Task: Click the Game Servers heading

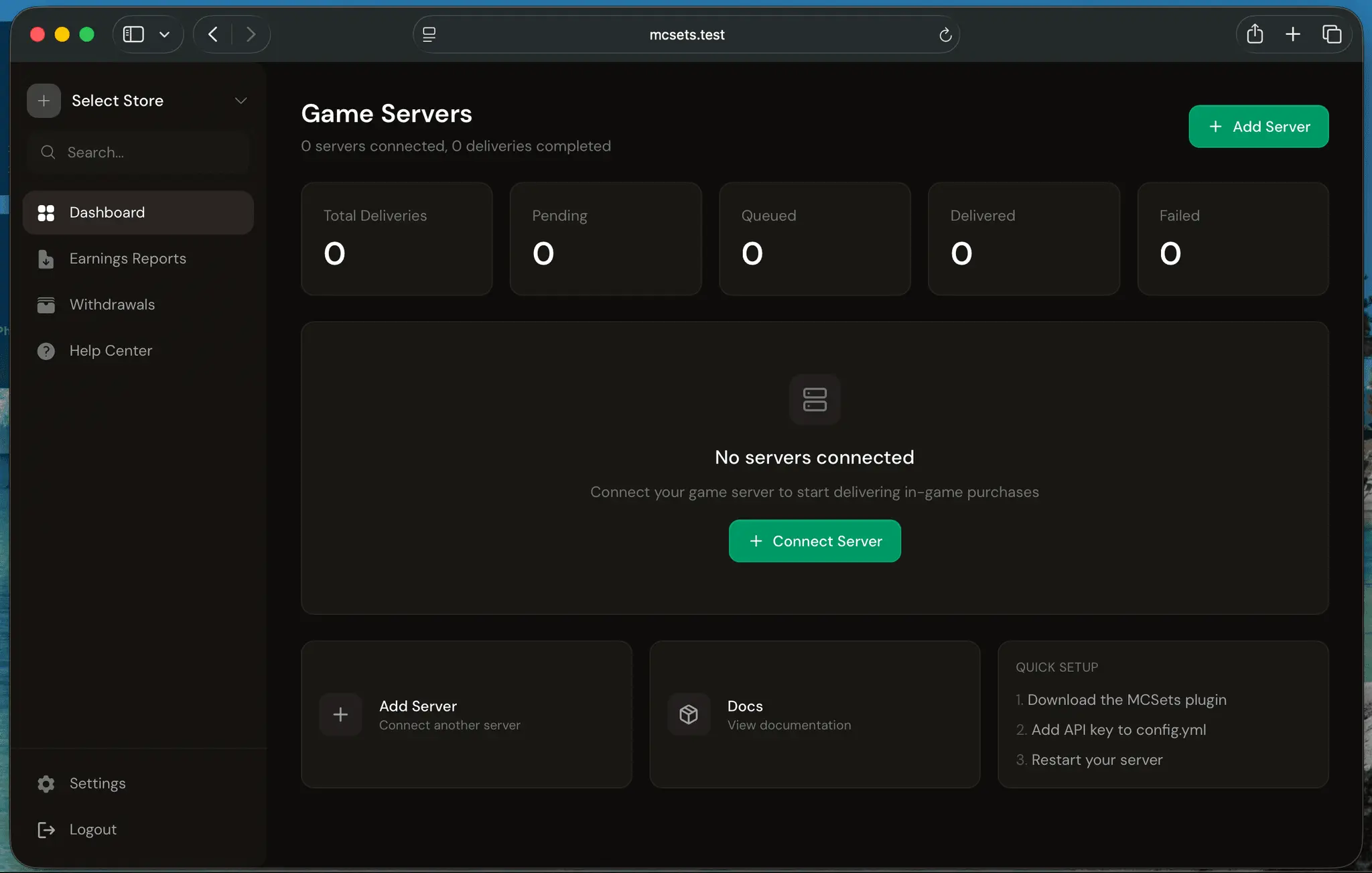Action: (x=387, y=114)
